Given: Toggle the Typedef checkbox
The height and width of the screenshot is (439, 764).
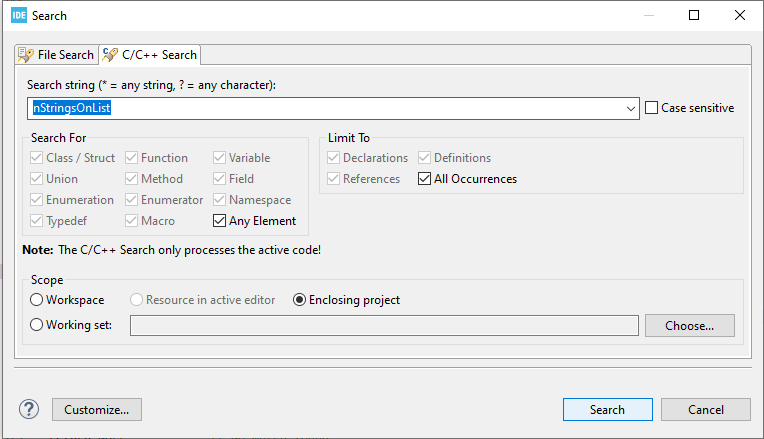Looking at the screenshot, I should (x=37, y=221).
